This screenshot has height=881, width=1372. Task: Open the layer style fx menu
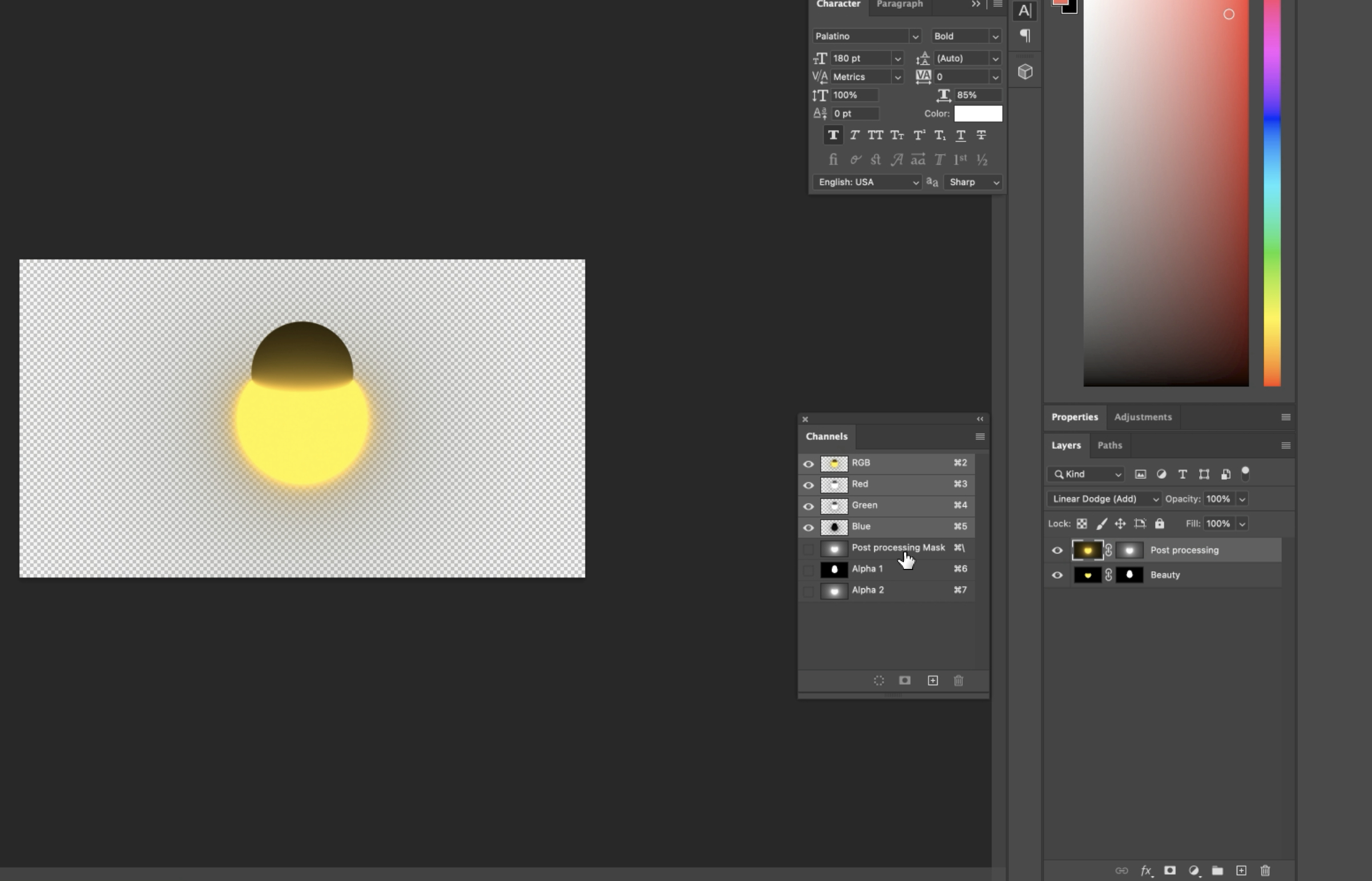(x=1145, y=870)
